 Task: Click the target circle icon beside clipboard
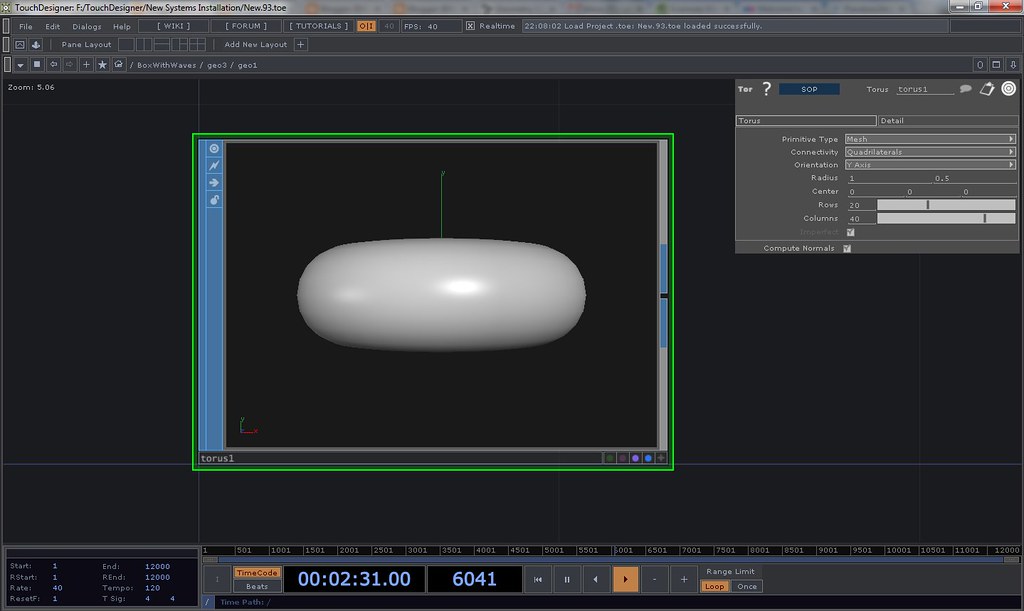(1008, 89)
